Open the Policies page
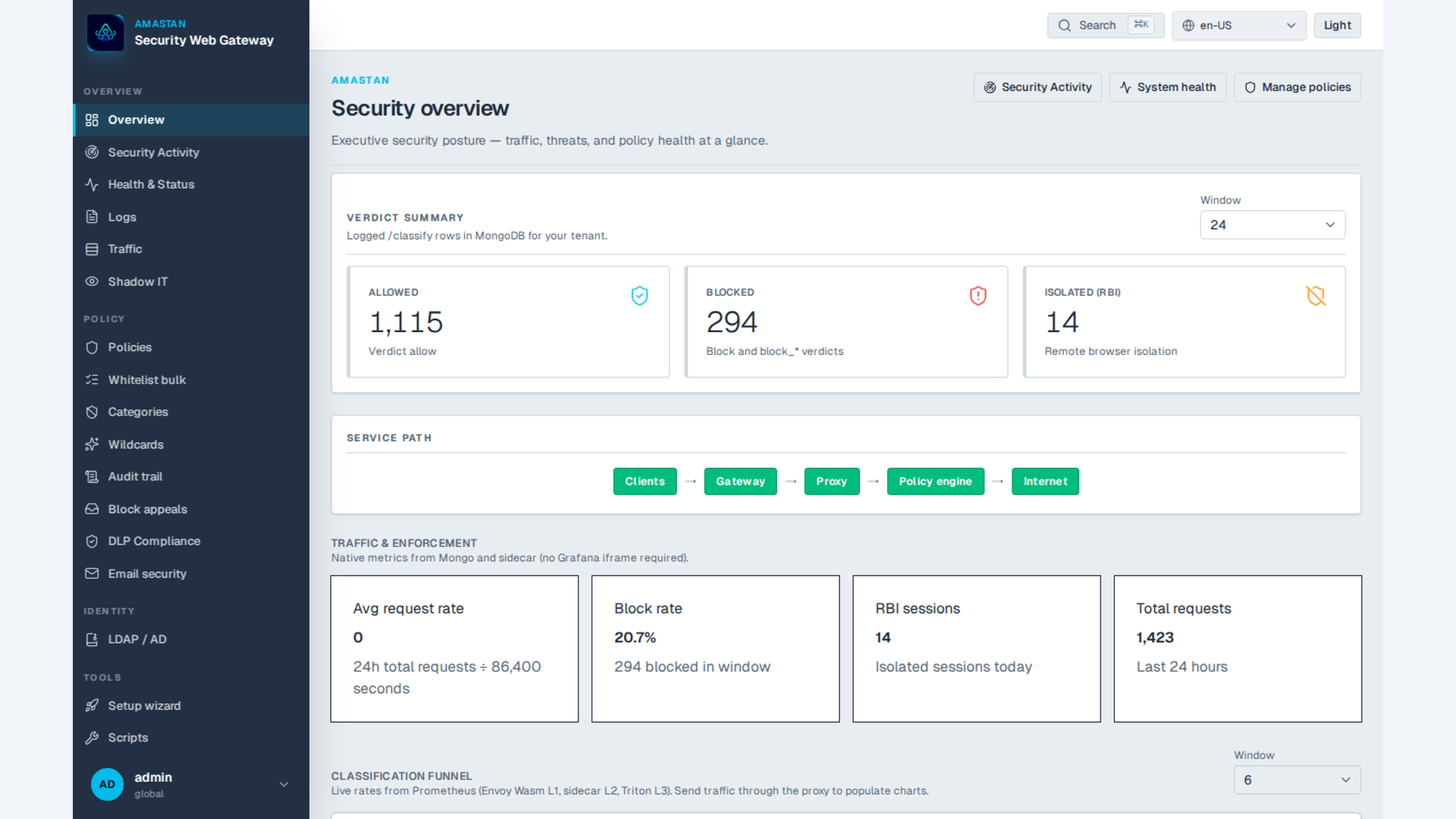The image size is (1456, 819). 191,347
